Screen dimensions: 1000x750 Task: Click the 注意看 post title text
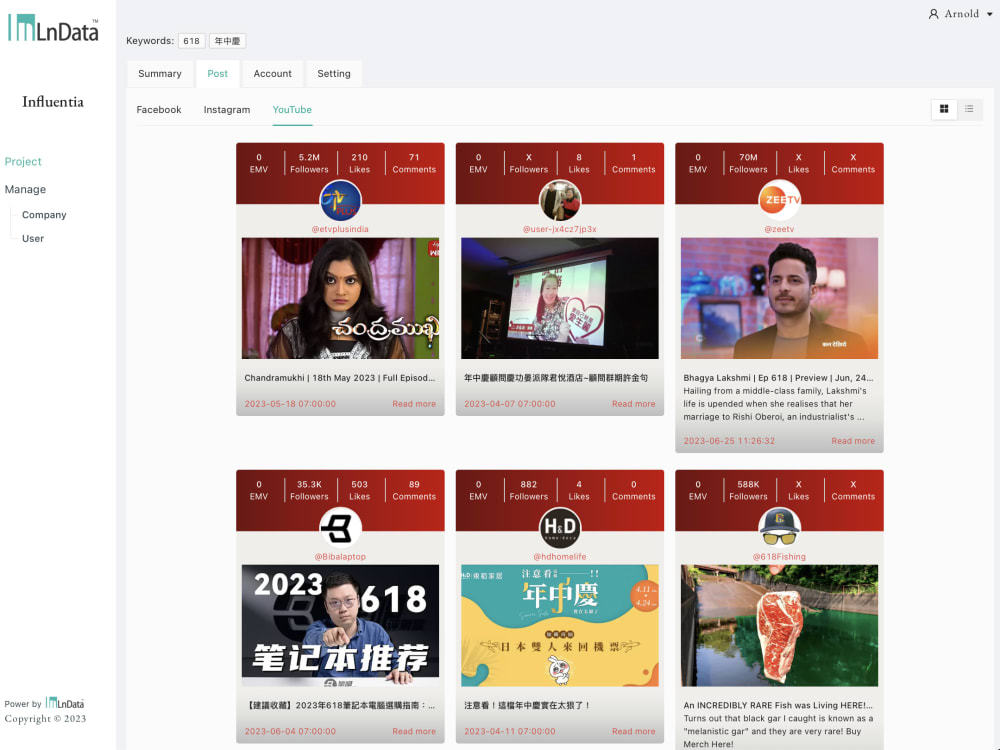(x=527, y=705)
